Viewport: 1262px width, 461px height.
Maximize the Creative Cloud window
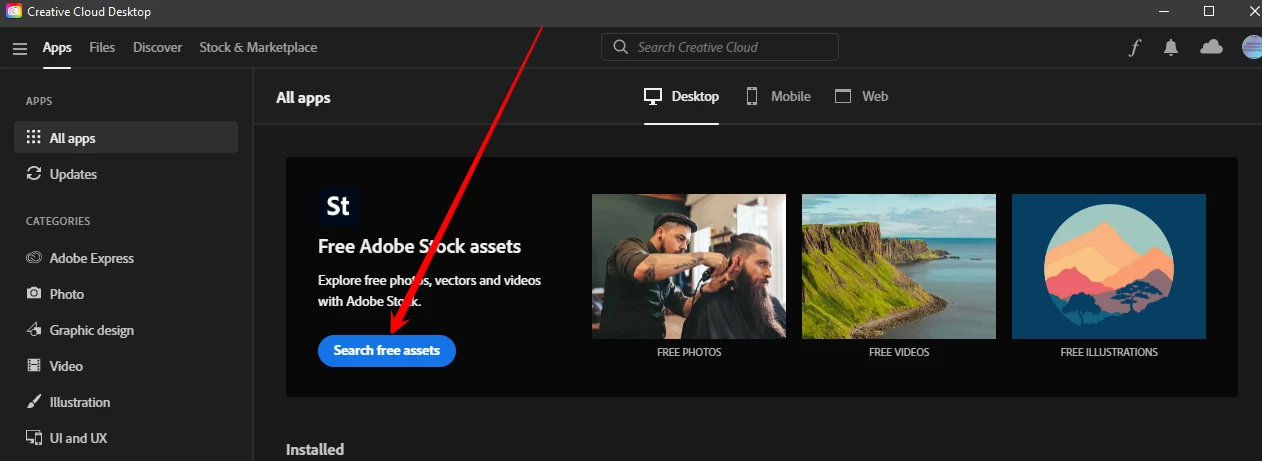[x=1209, y=11]
